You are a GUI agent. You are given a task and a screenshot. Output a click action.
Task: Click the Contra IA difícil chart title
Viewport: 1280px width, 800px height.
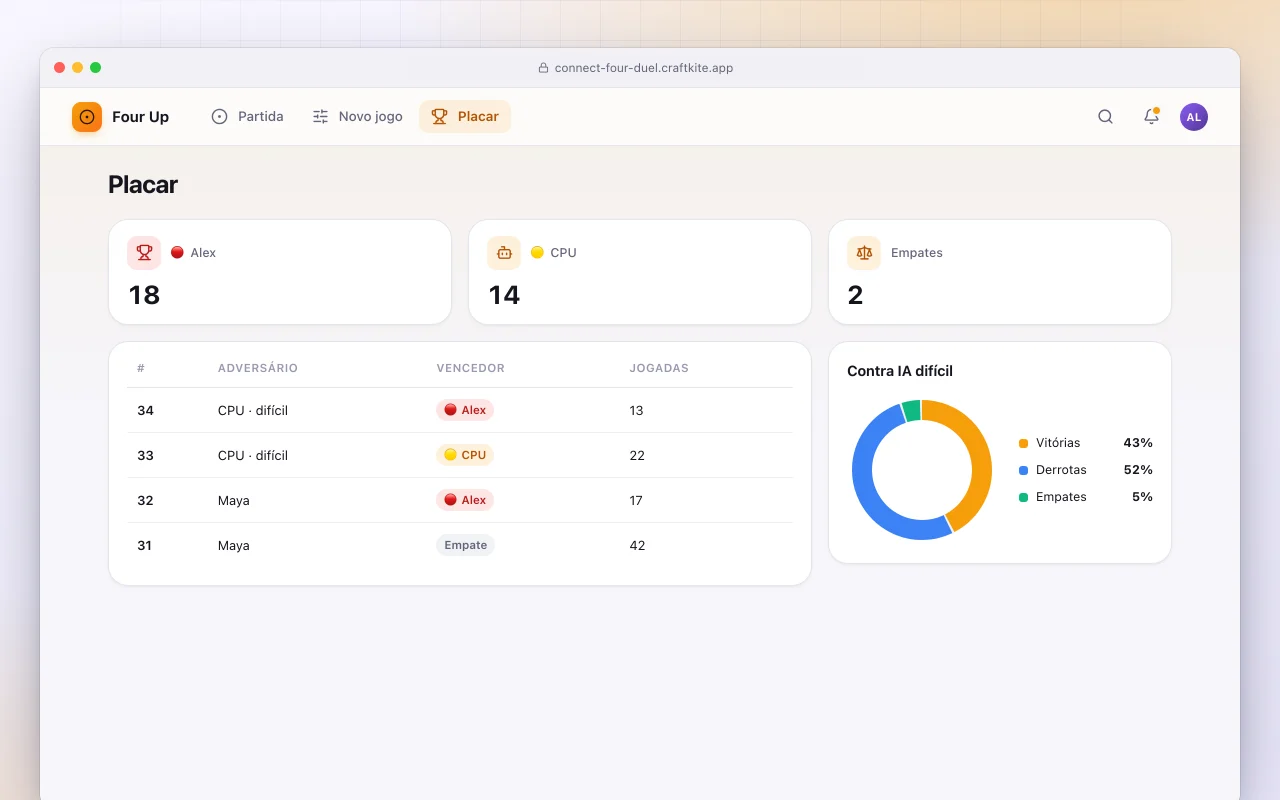[x=900, y=371]
